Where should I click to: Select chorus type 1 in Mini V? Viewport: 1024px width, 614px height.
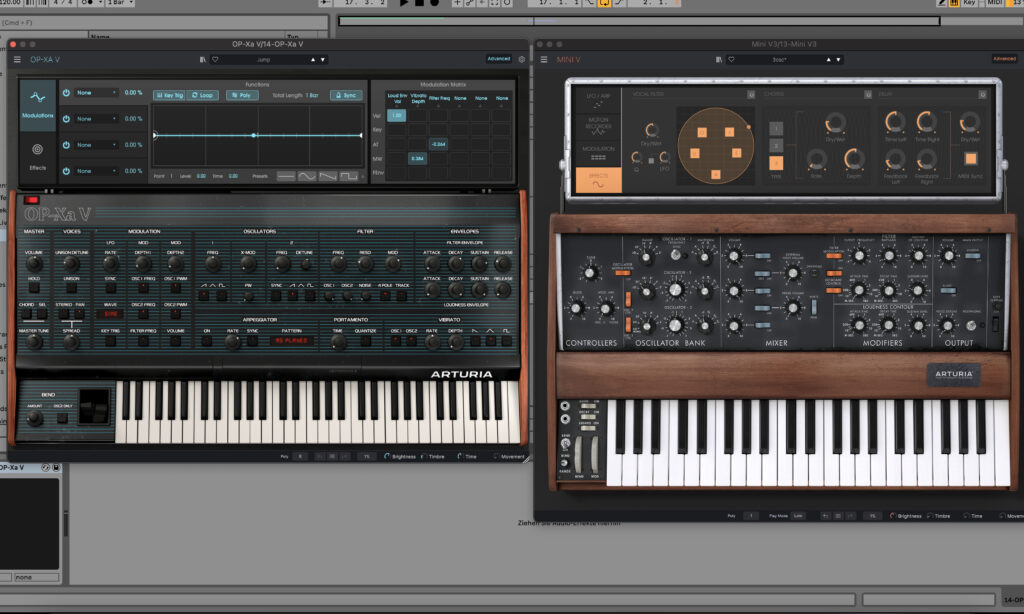point(776,128)
